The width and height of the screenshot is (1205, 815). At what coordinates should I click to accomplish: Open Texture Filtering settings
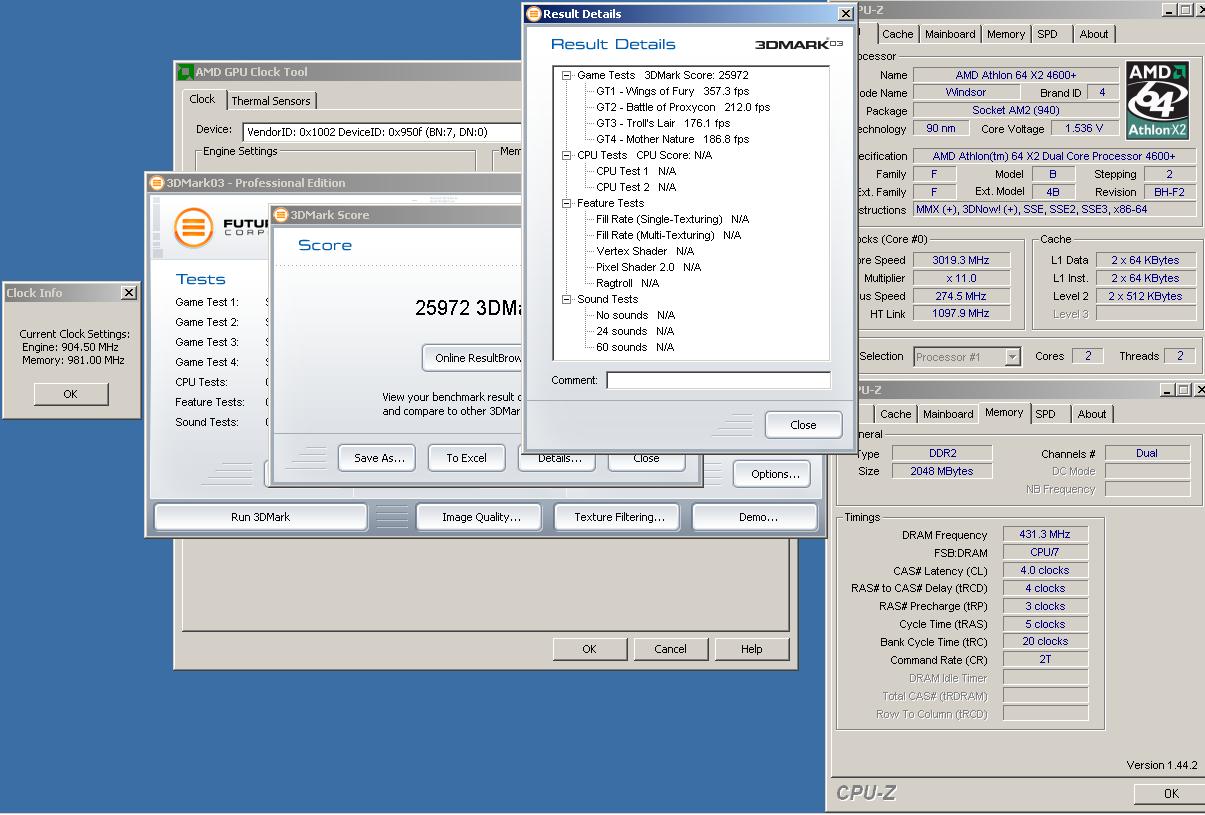tap(619, 517)
